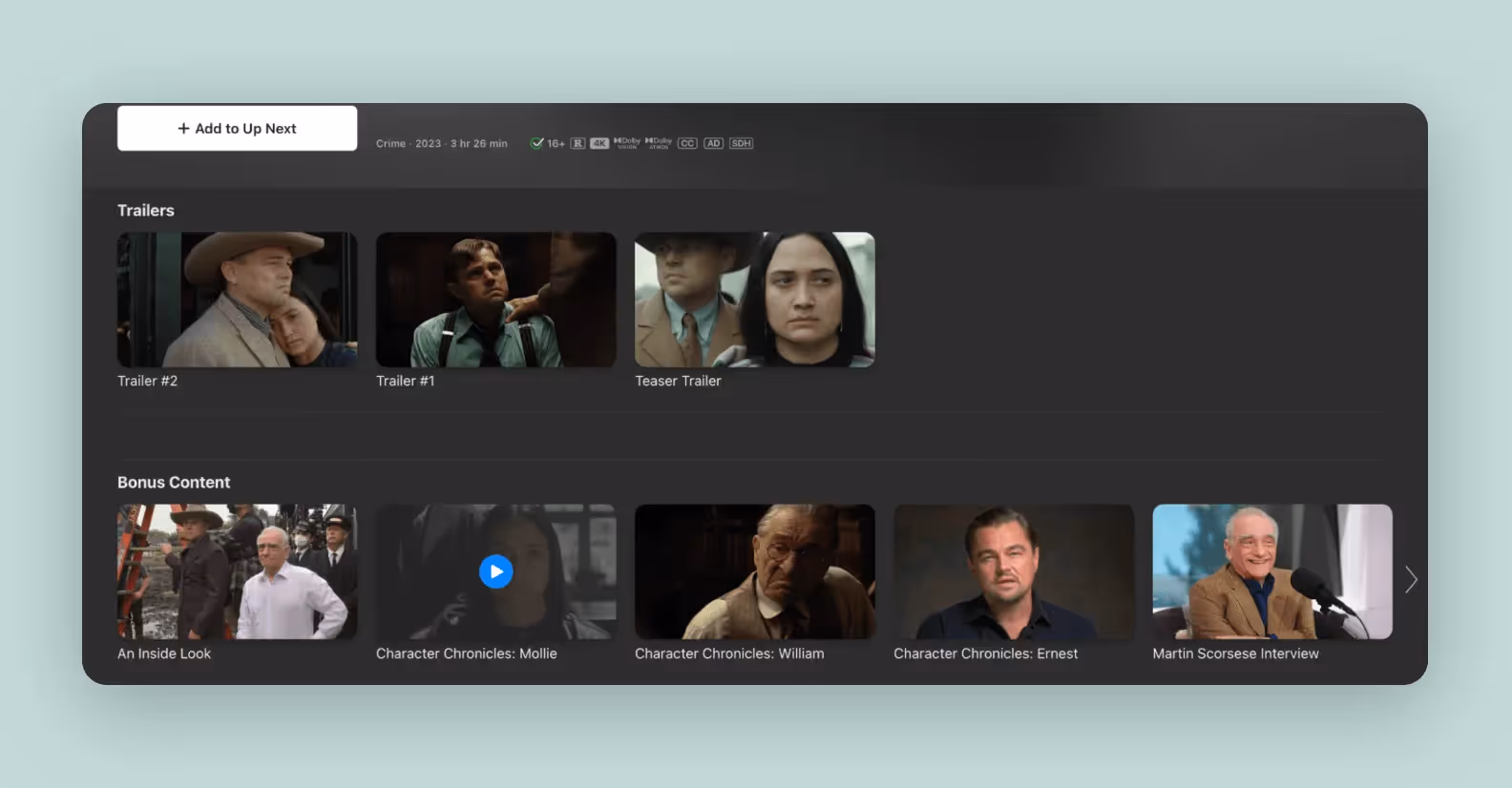Click the Bonus Content section heading

click(x=174, y=482)
